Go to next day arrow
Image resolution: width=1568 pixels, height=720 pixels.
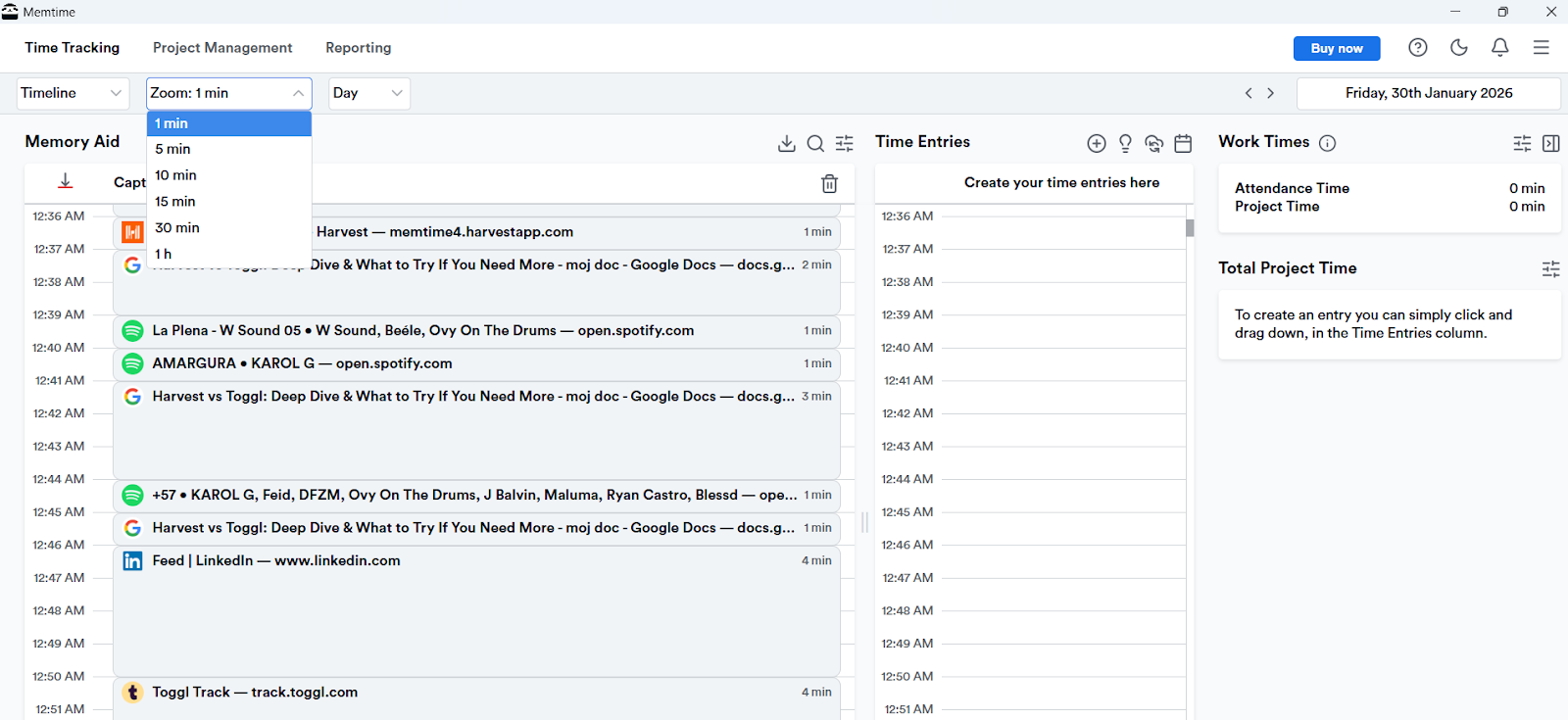point(1271,93)
